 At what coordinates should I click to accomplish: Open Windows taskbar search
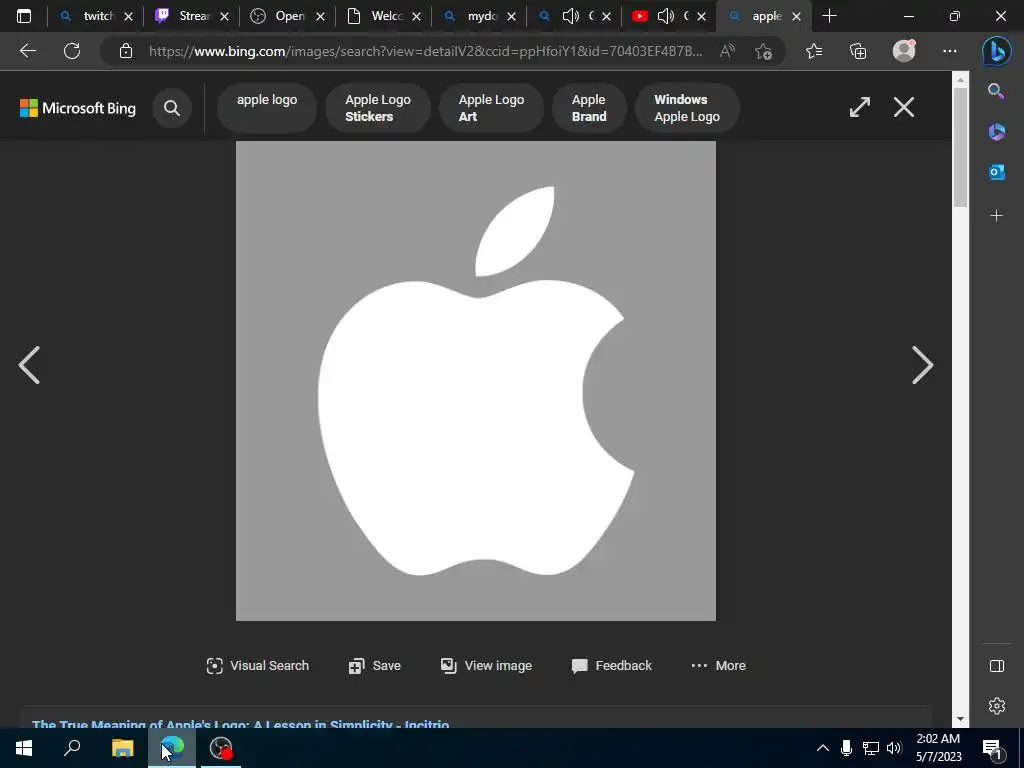(x=72, y=748)
